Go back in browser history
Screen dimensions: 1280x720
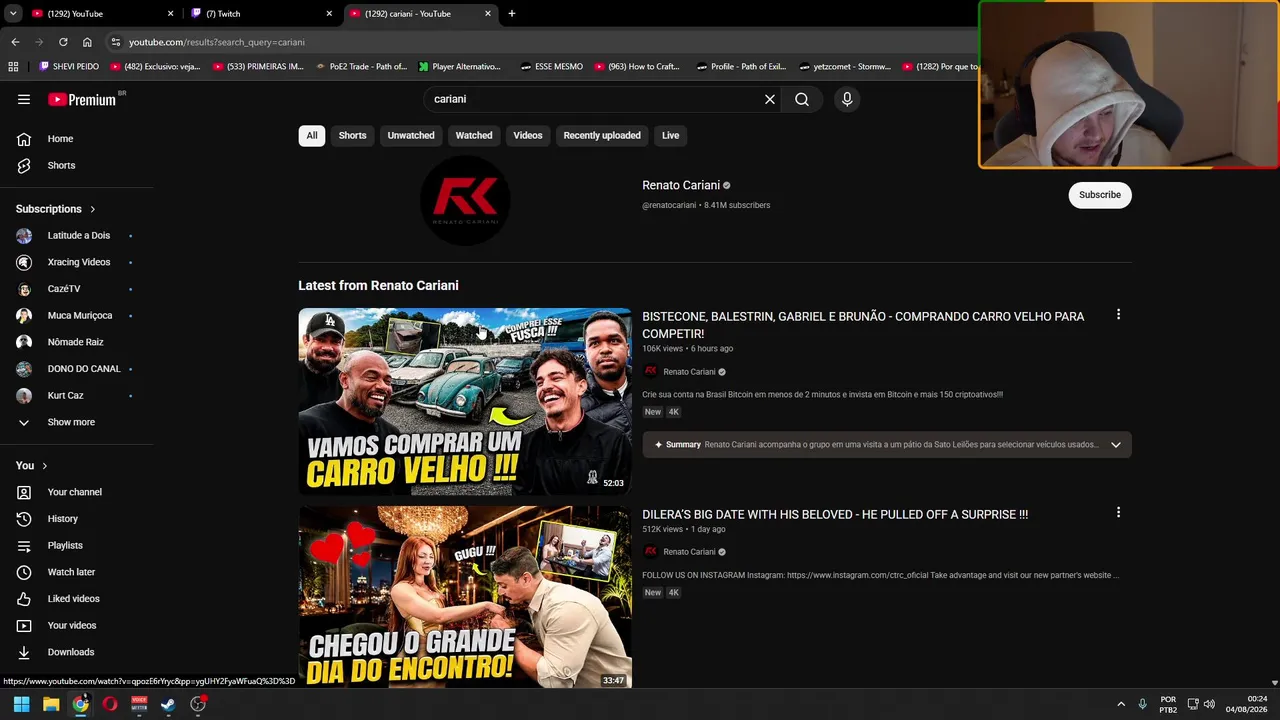(15, 42)
